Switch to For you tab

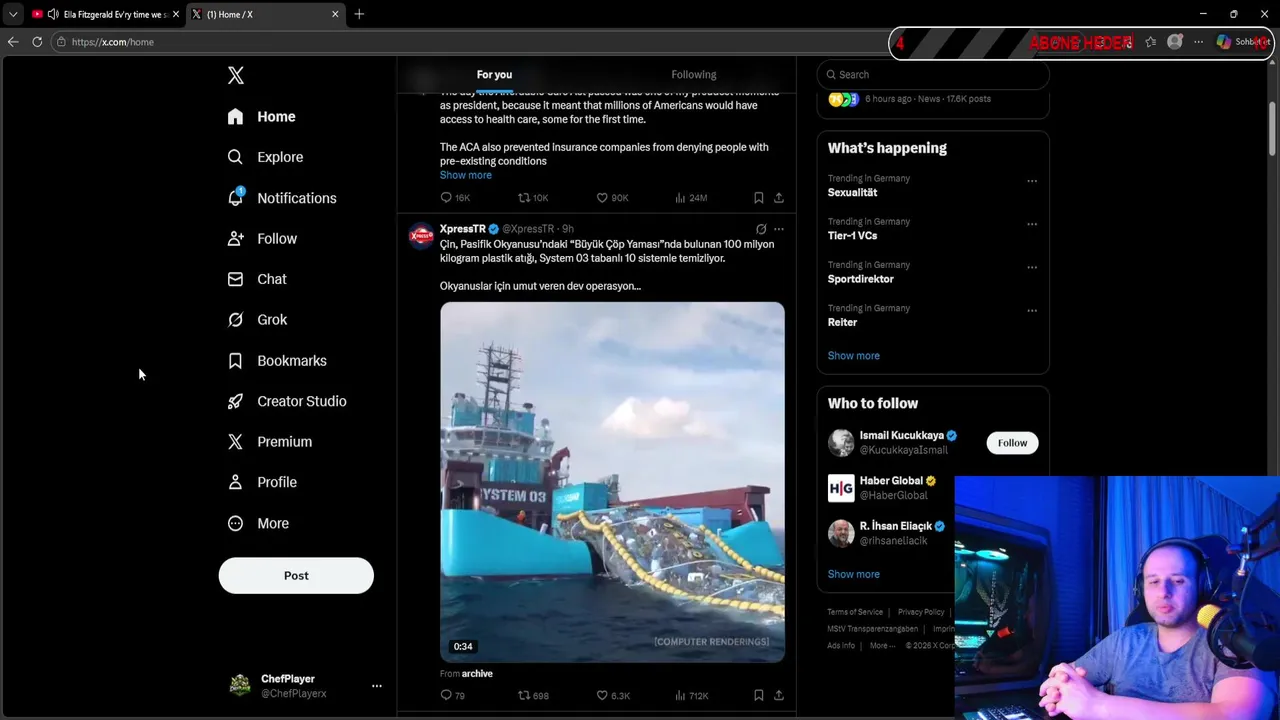[x=494, y=75]
